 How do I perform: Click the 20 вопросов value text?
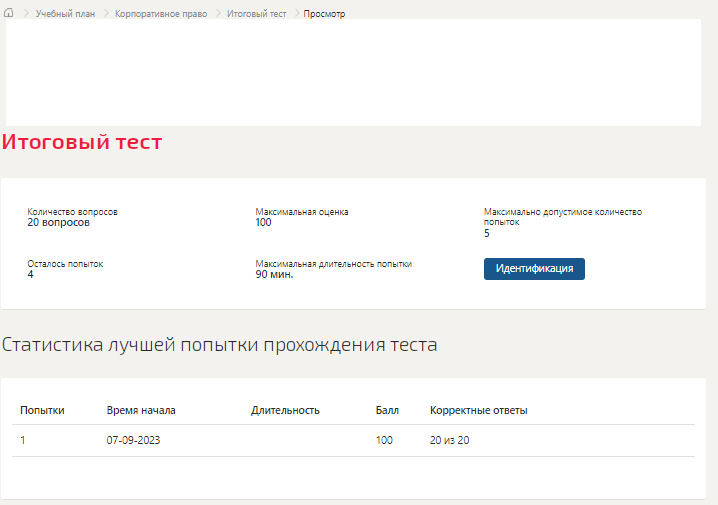pos(58,223)
